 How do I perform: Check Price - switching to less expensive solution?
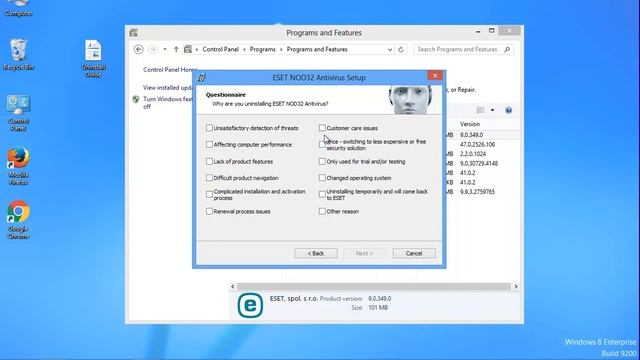pos(322,144)
